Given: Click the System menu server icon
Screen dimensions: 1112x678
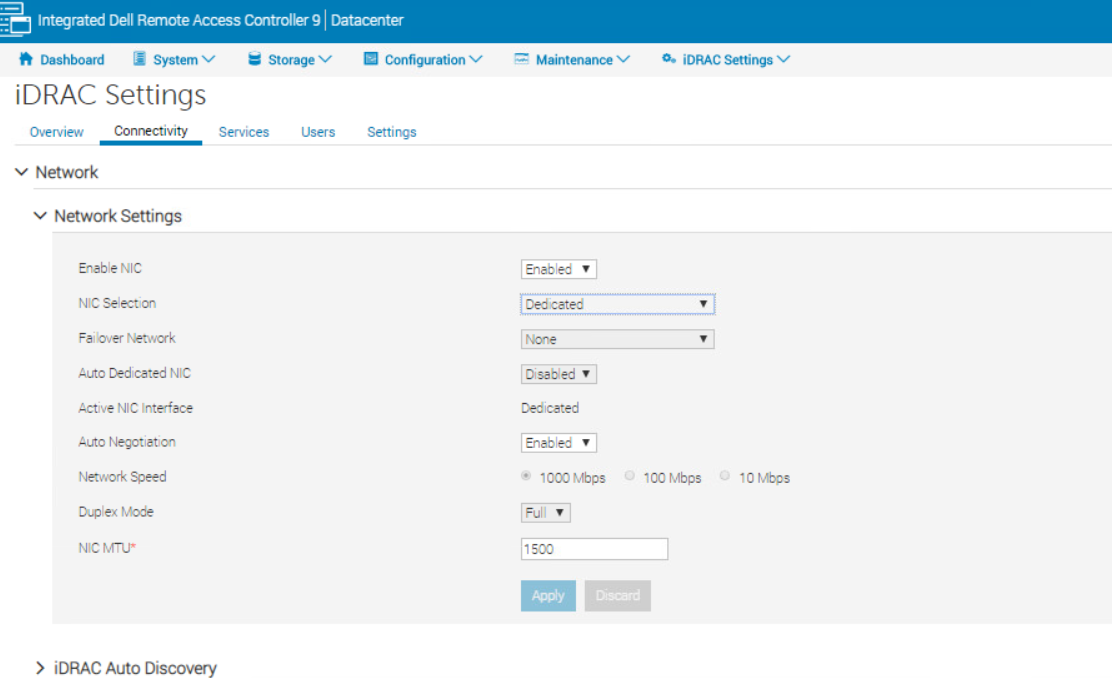Looking at the screenshot, I should pos(140,59).
